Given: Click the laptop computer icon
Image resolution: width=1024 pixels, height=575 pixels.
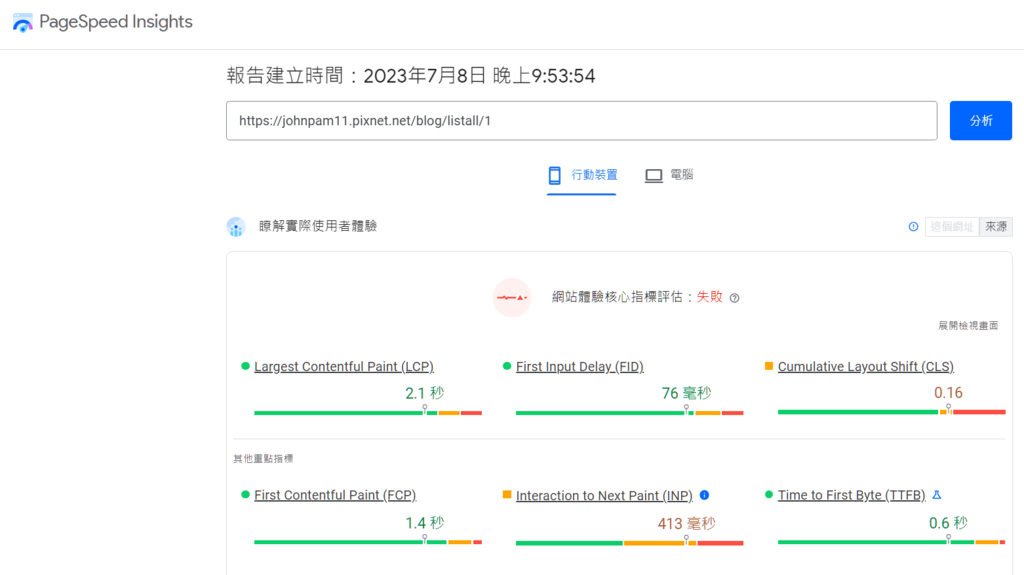Looking at the screenshot, I should 654,176.
